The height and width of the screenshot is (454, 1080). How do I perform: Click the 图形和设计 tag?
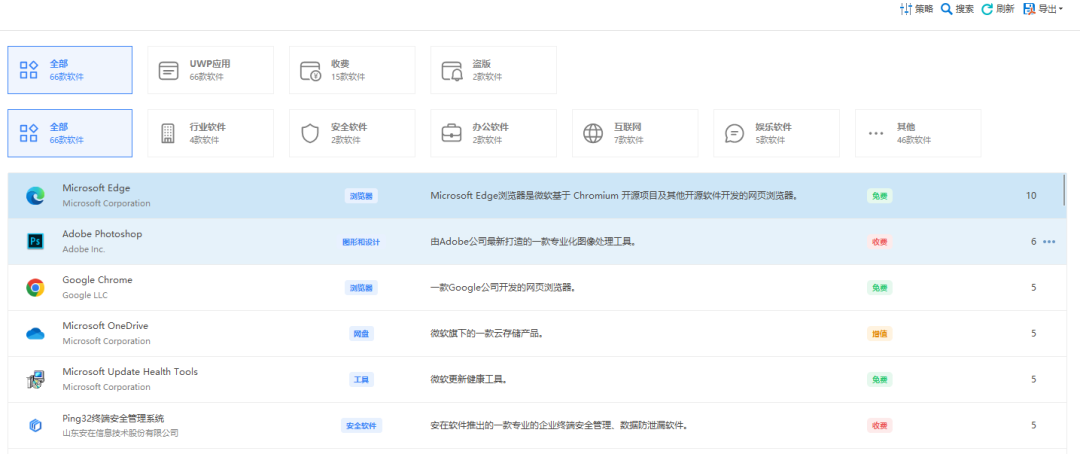[361, 242]
